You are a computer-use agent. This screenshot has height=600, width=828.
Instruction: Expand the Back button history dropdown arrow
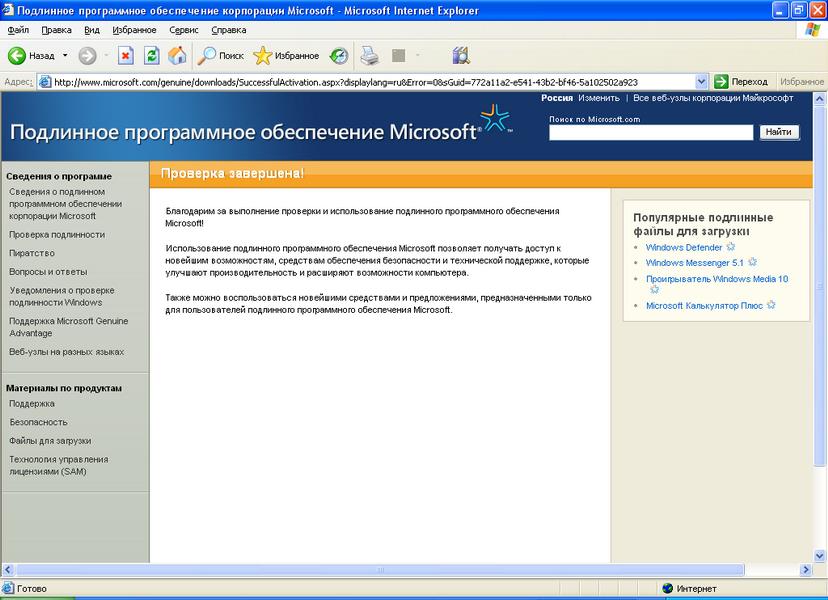pyautogui.click(x=66, y=56)
